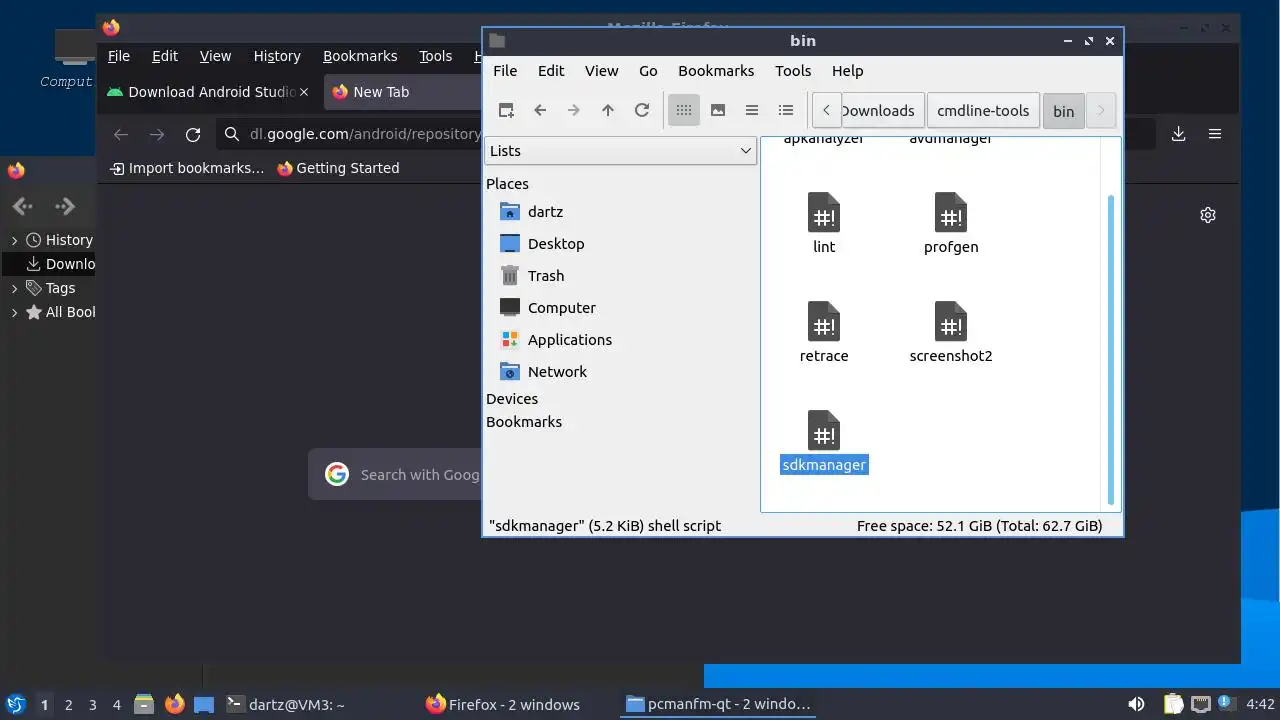Activate Firefox - 2 windows taskbar button
The height and width of the screenshot is (720, 1280).
point(503,704)
